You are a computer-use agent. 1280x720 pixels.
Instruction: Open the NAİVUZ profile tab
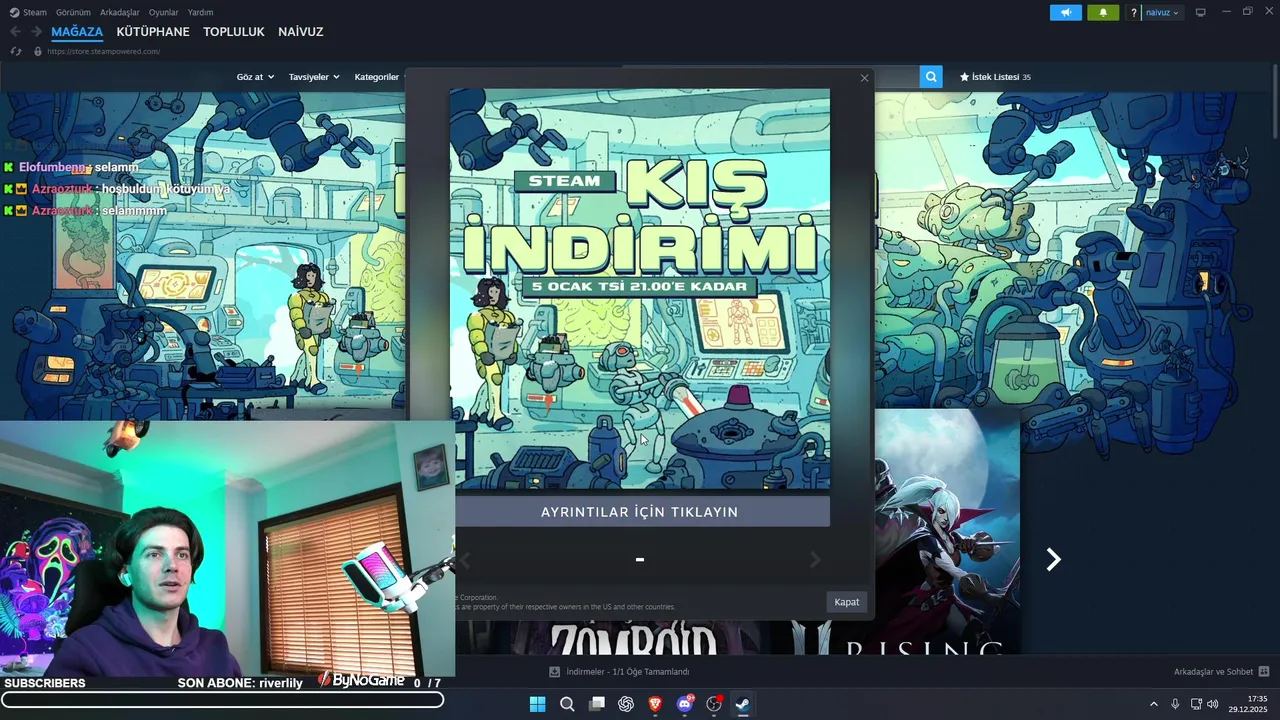point(301,32)
